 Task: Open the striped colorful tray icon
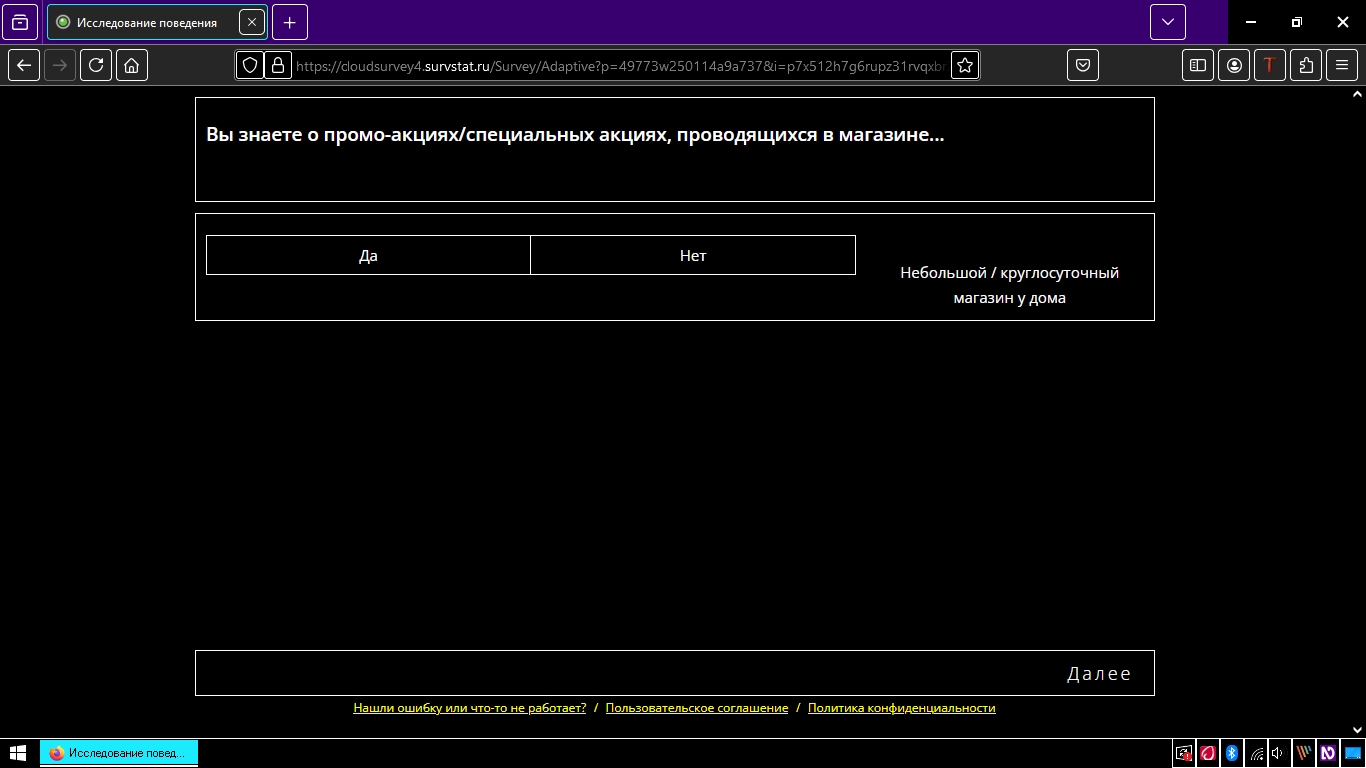1304,753
